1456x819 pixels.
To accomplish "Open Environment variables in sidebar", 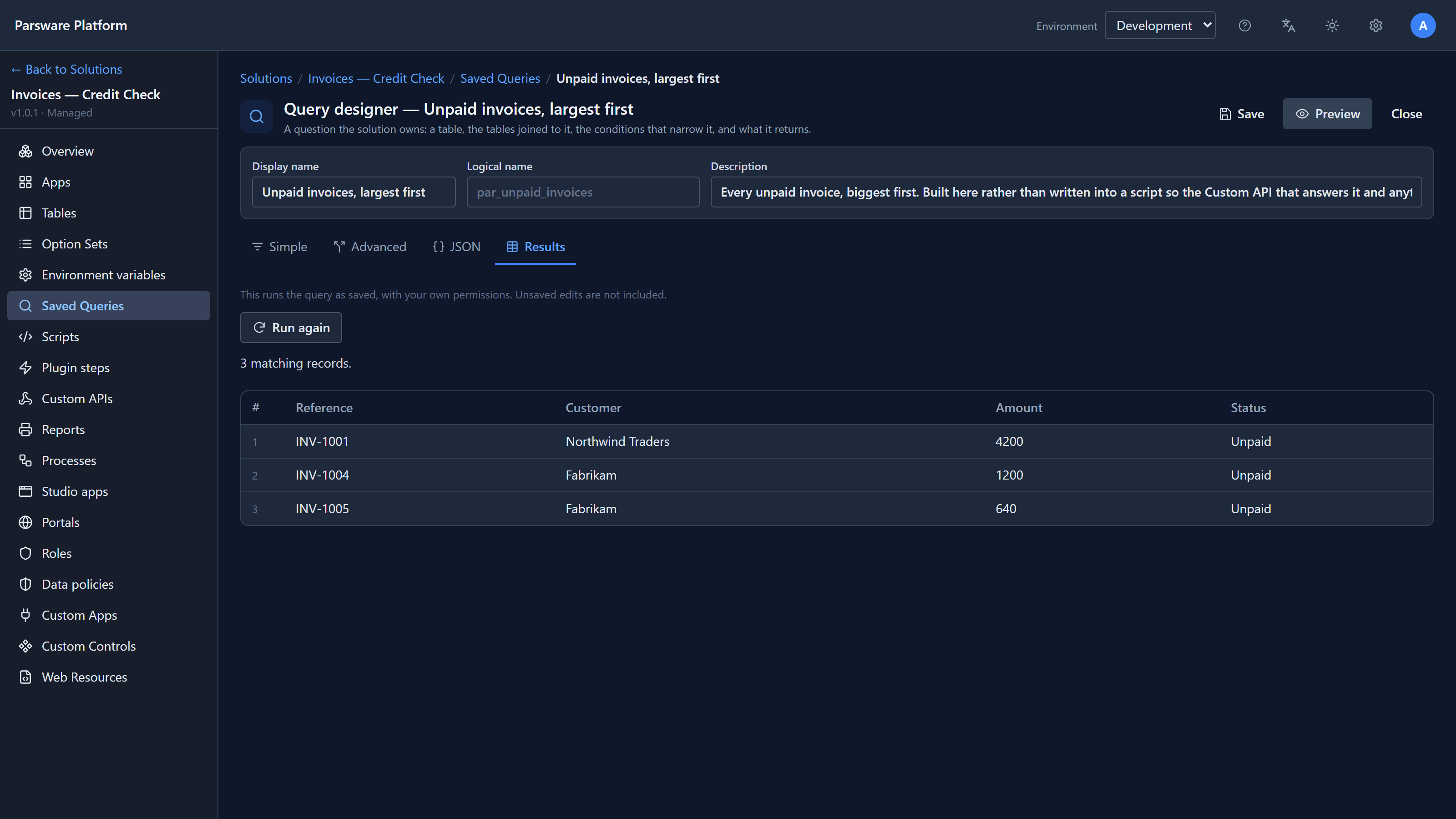I will pos(109,275).
